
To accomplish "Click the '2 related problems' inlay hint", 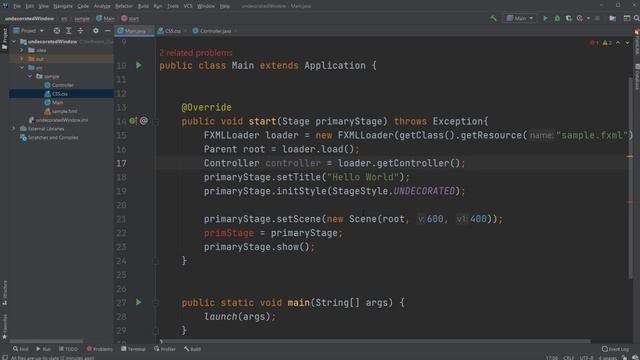I will click(x=196, y=53).
